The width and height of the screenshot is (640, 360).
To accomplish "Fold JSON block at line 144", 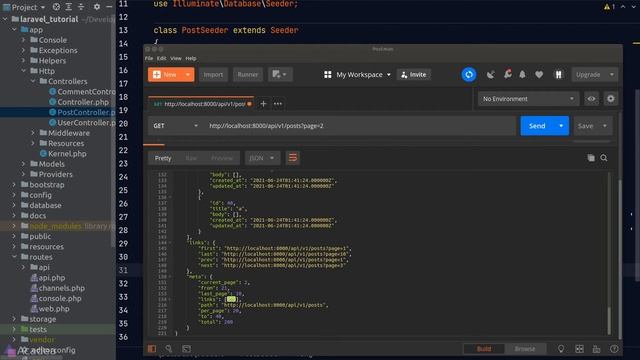I will [x=170, y=242].
